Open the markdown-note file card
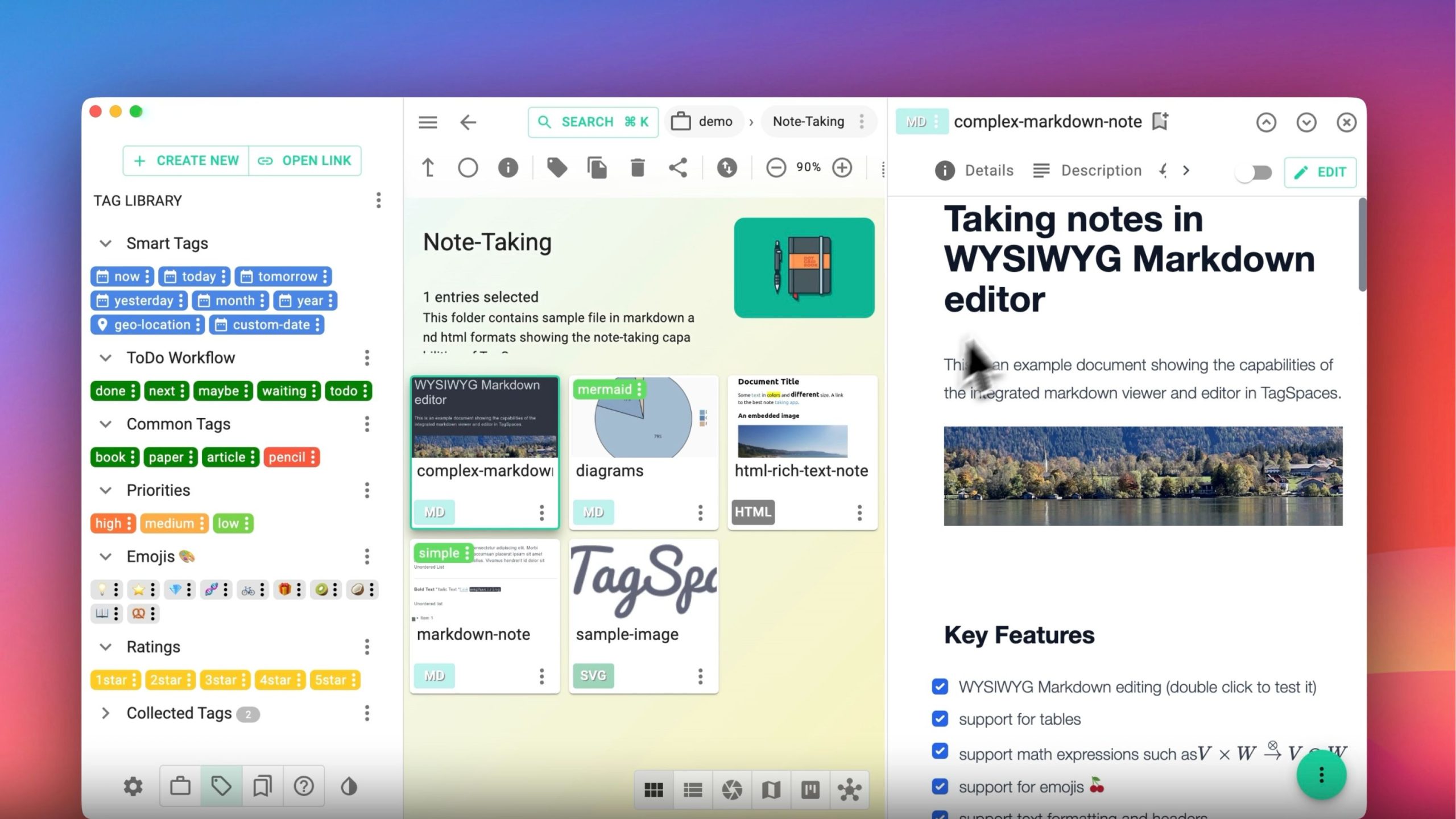 tap(485, 616)
